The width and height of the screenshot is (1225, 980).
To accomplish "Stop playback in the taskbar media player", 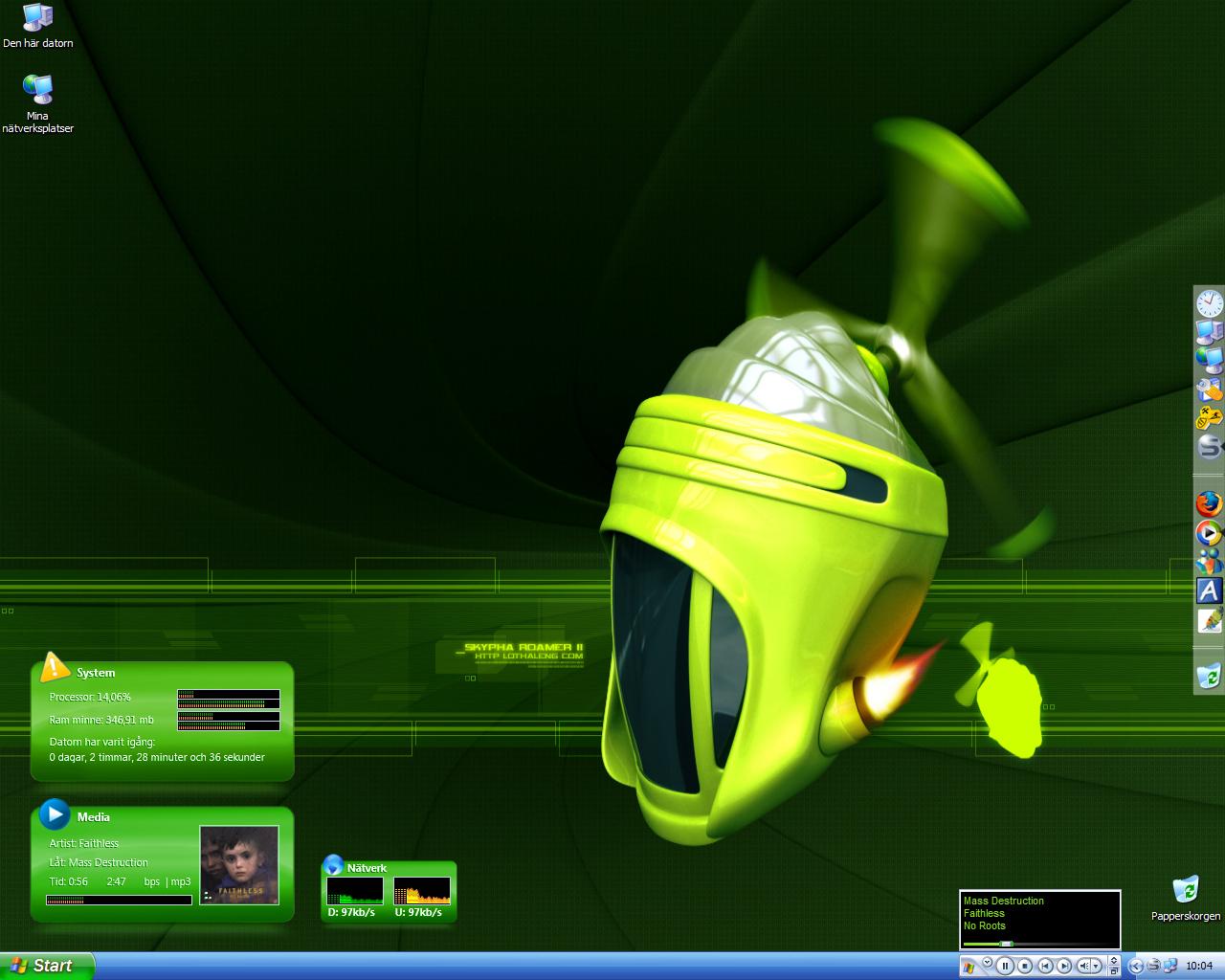I will pos(1025,966).
